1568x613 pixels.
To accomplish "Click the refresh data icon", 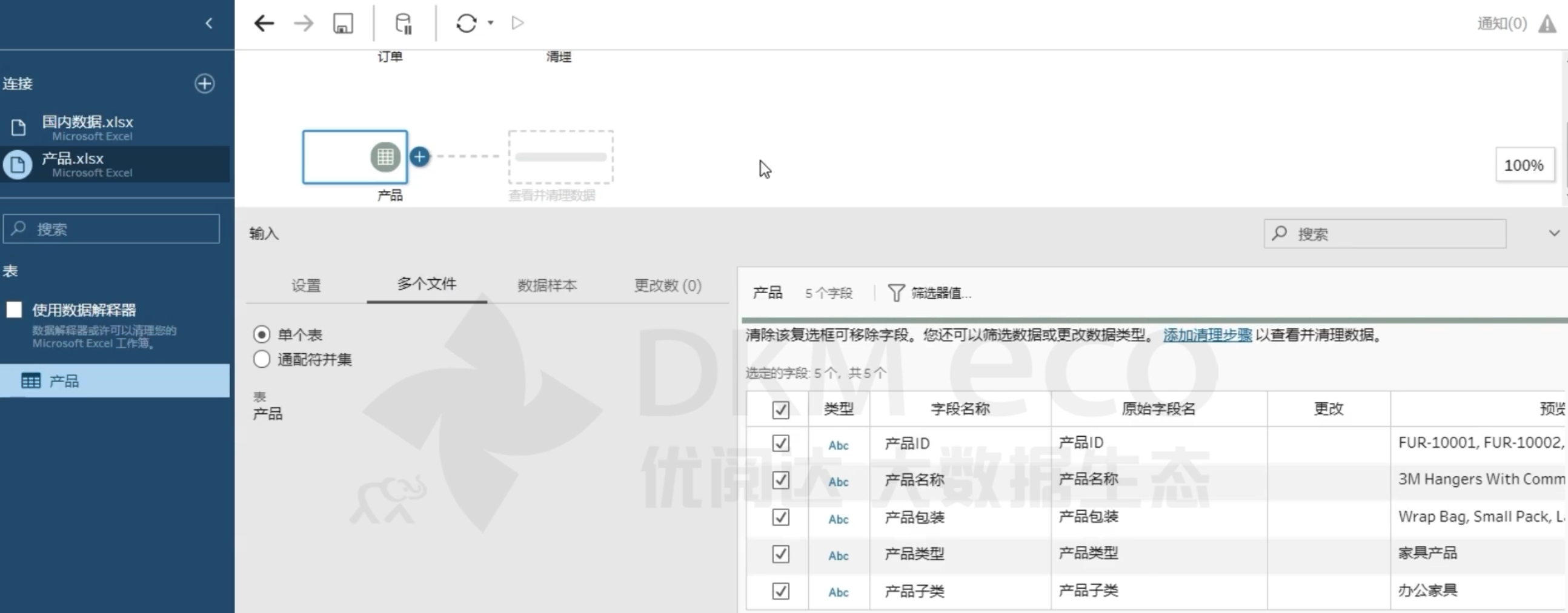I will click(467, 24).
